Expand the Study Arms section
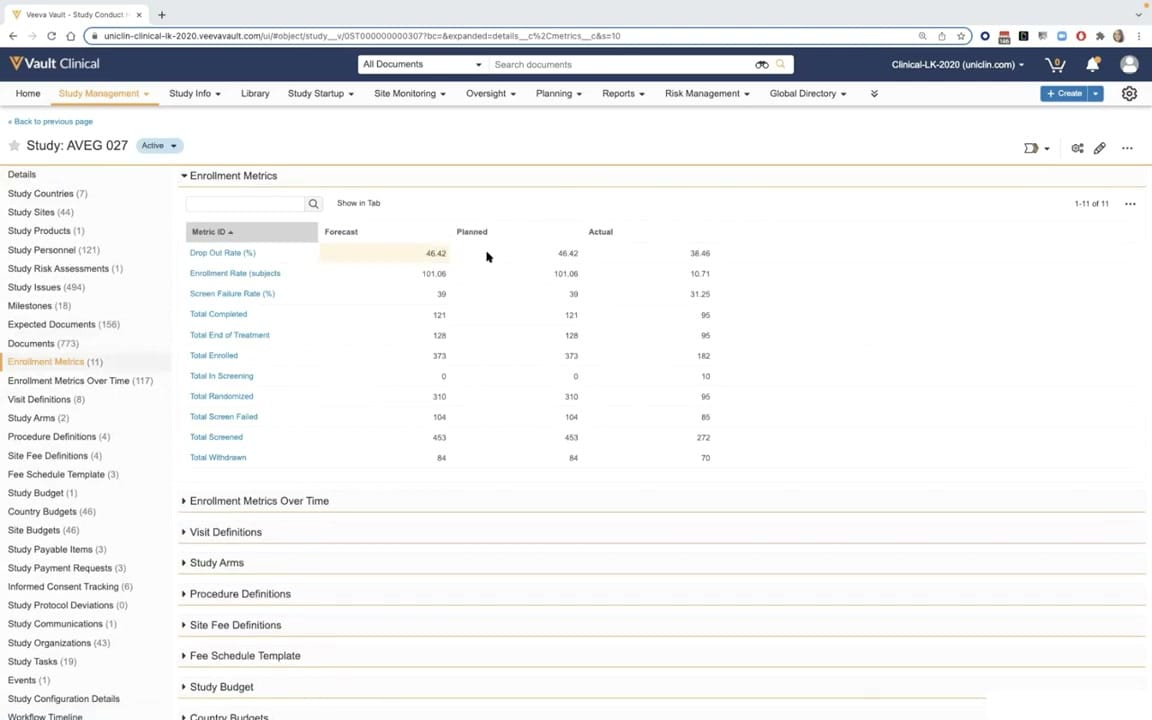Viewport: 1152px width, 720px height. tap(184, 563)
